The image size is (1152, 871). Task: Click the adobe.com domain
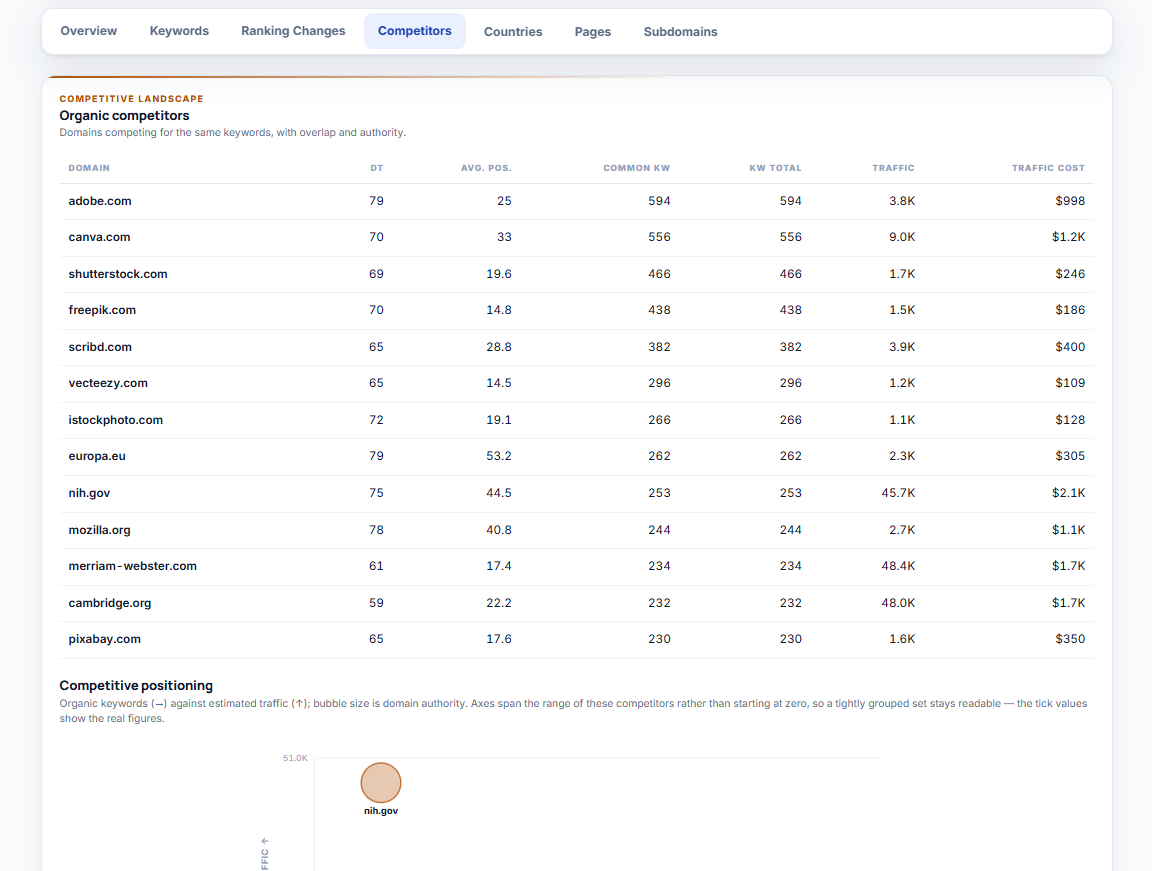click(x=100, y=201)
